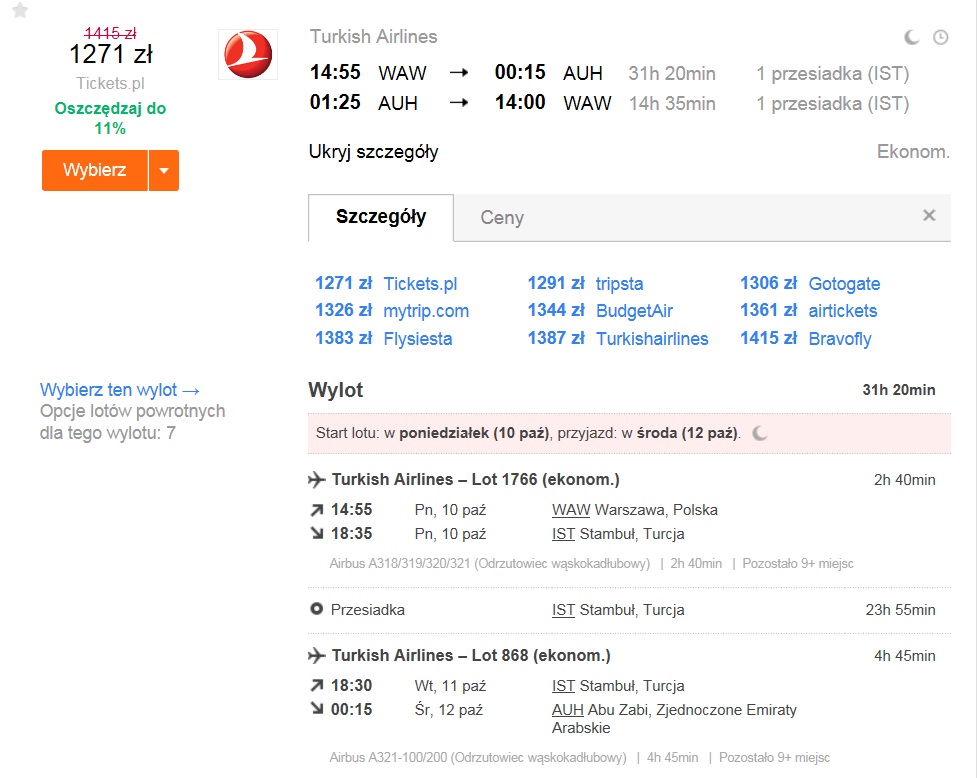
Task: Click the WAW airport code in Lot 1766
Action: (571, 510)
